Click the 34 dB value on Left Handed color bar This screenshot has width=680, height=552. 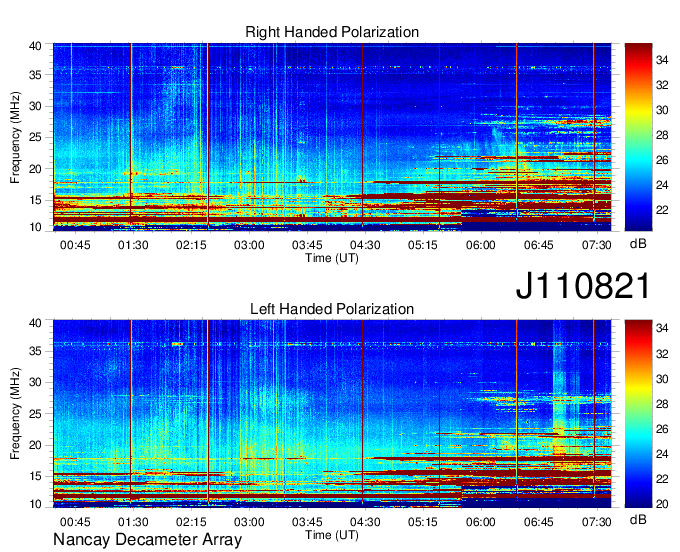[662, 328]
